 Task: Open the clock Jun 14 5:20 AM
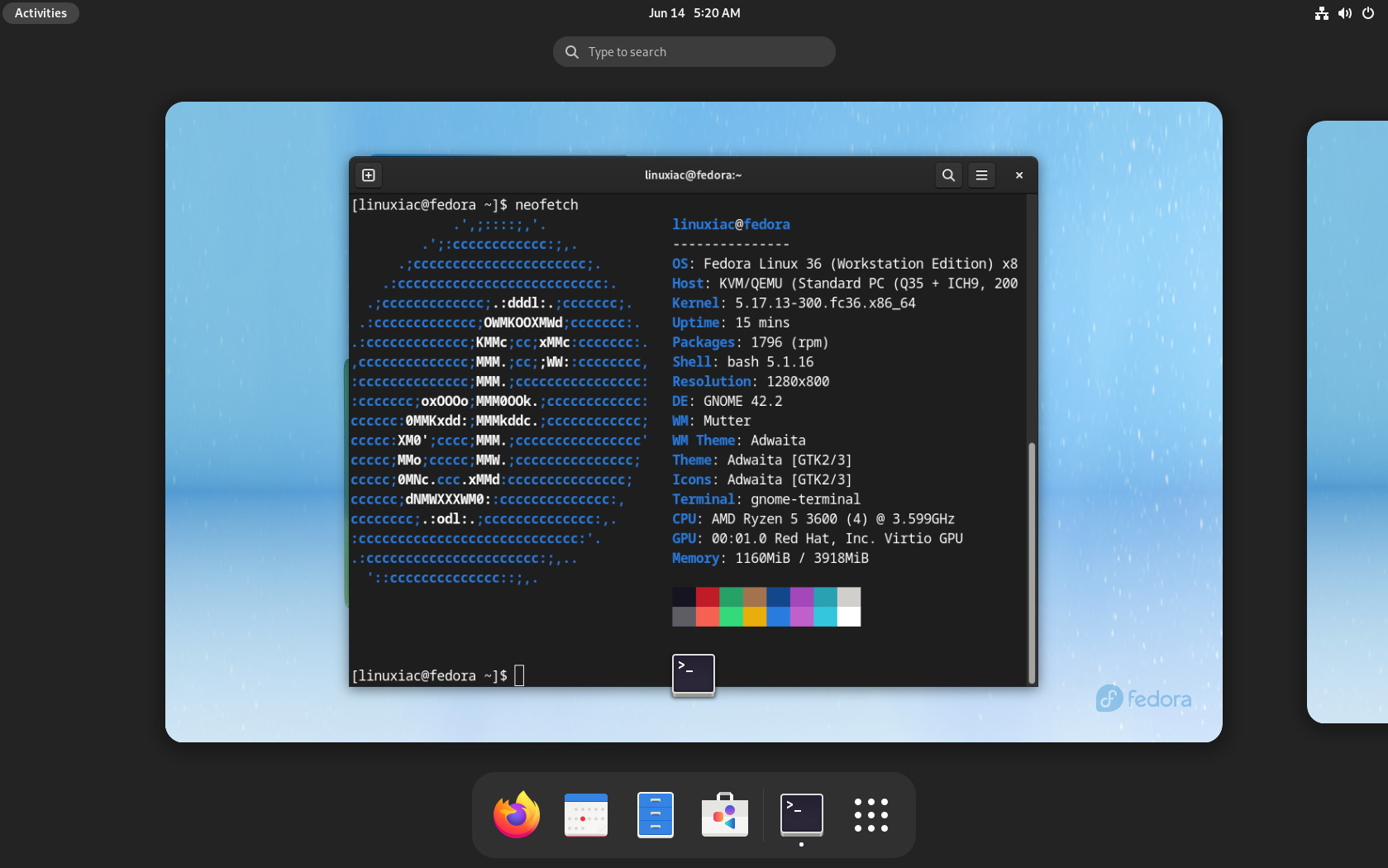694,13
